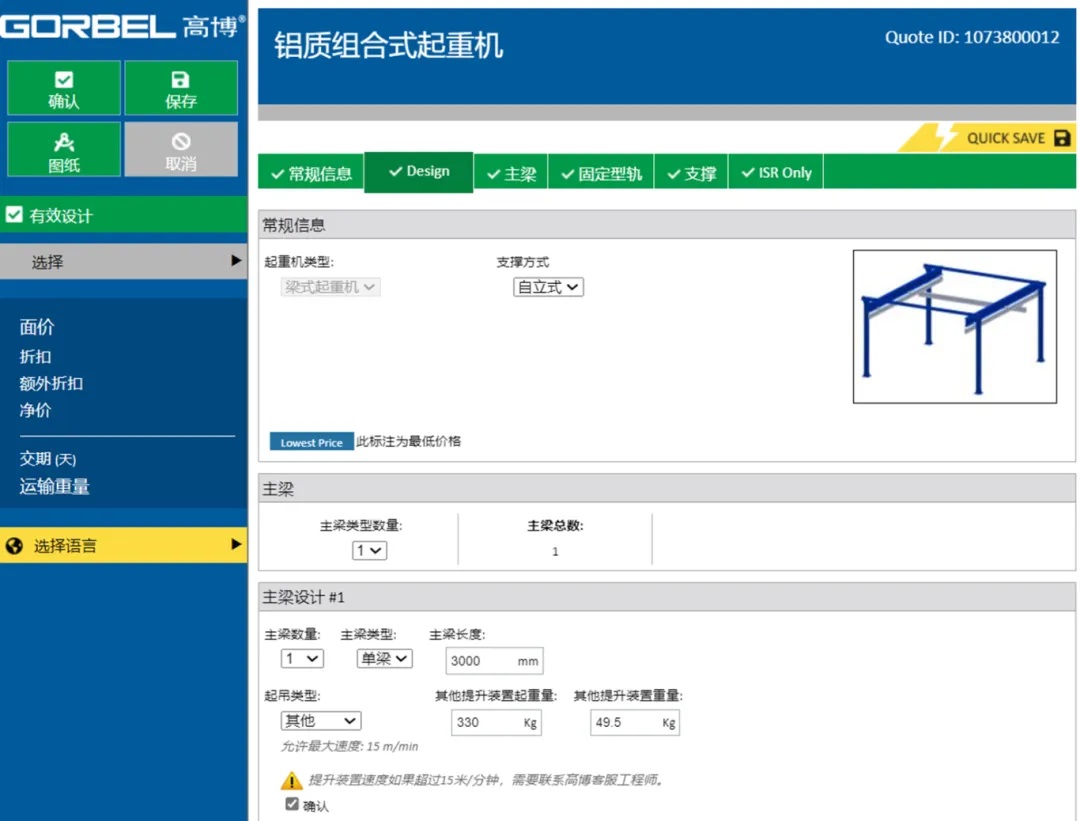
Task: Click the QUICK SAVE floppy icon
Action: point(1062,138)
